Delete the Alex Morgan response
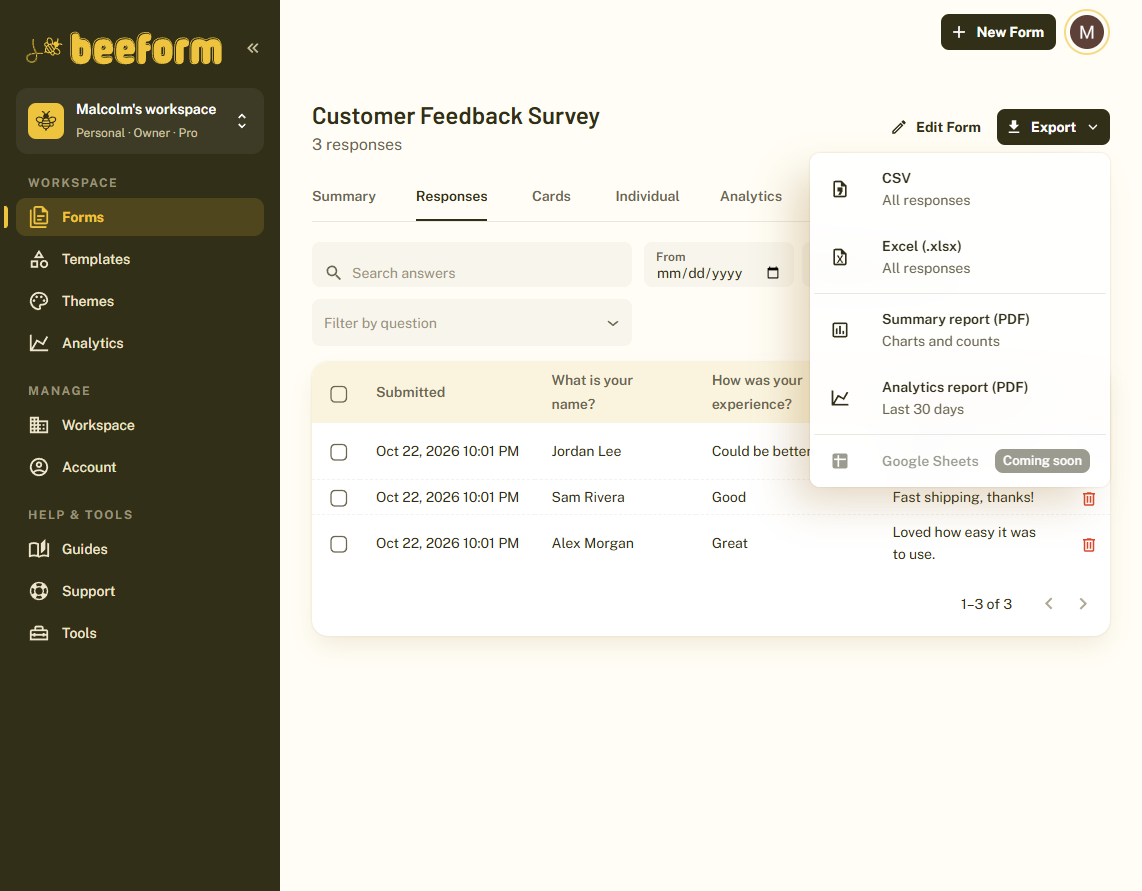This screenshot has height=891, width=1142. click(1089, 544)
